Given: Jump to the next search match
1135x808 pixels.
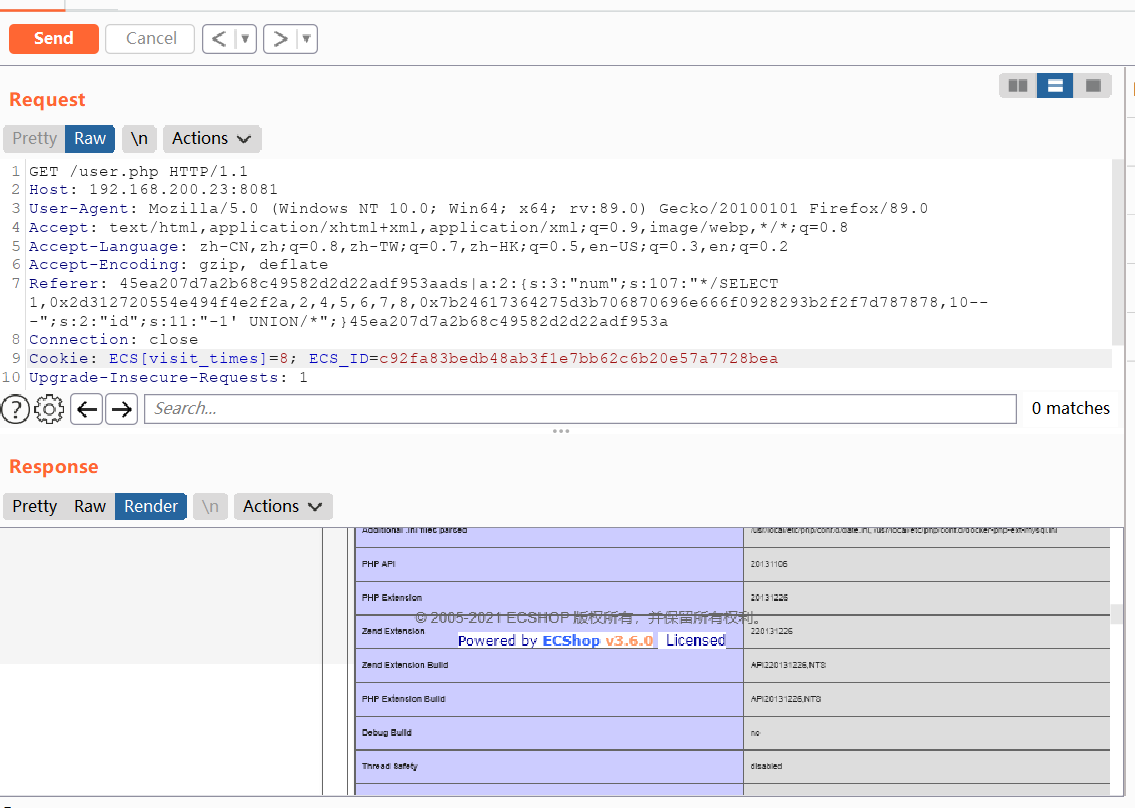Looking at the screenshot, I should [x=122, y=409].
